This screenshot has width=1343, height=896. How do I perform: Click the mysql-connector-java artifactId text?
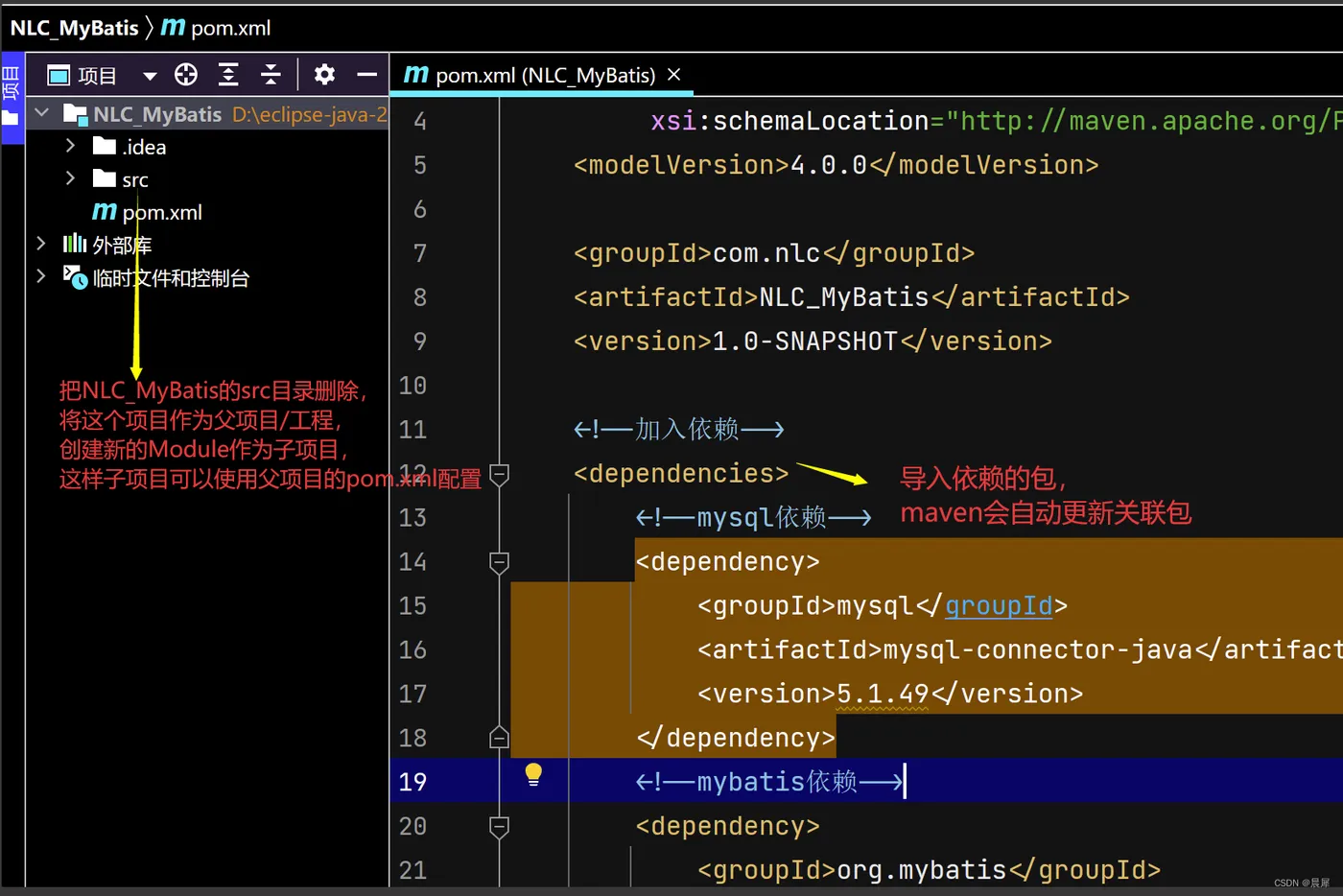tap(1037, 649)
